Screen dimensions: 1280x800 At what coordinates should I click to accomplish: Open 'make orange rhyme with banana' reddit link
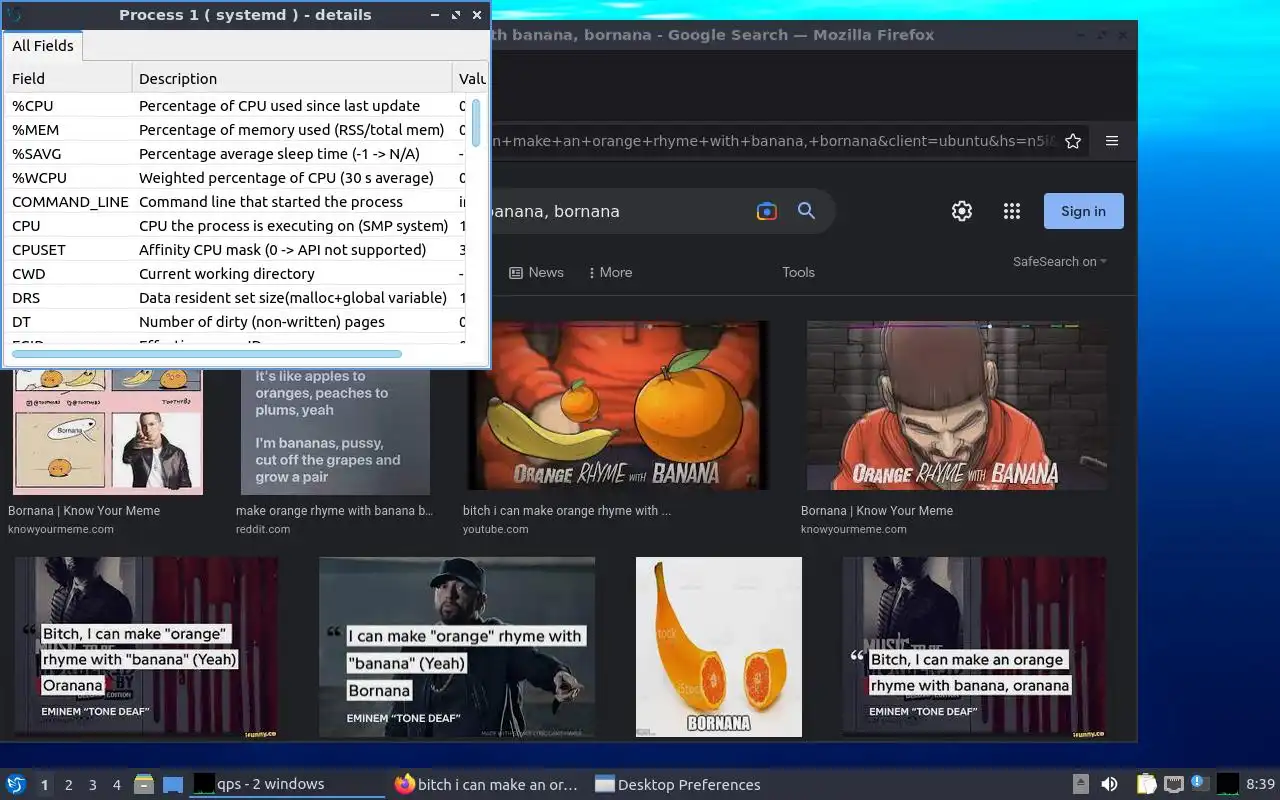click(x=335, y=511)
